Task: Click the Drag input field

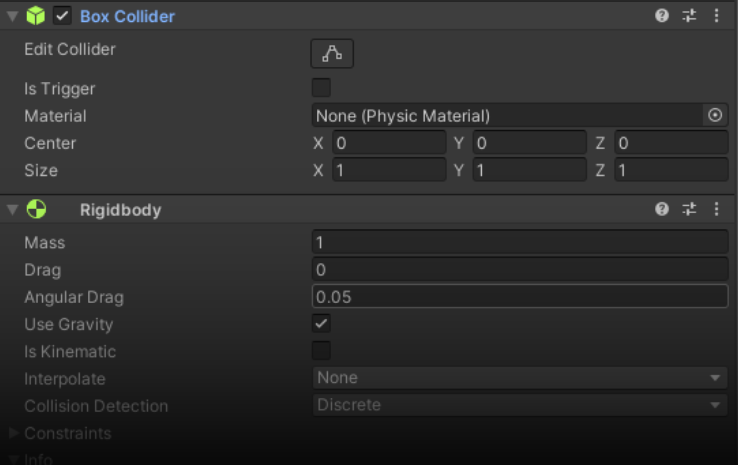Action: (520, 270)
